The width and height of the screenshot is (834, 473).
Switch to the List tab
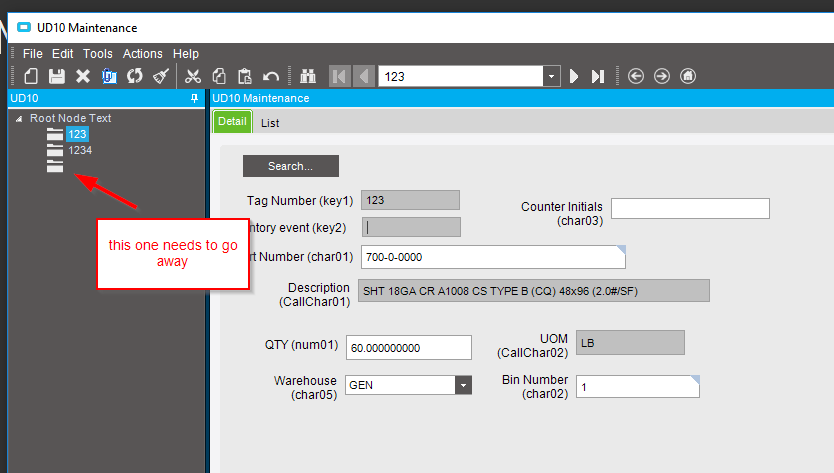point(270,123)
